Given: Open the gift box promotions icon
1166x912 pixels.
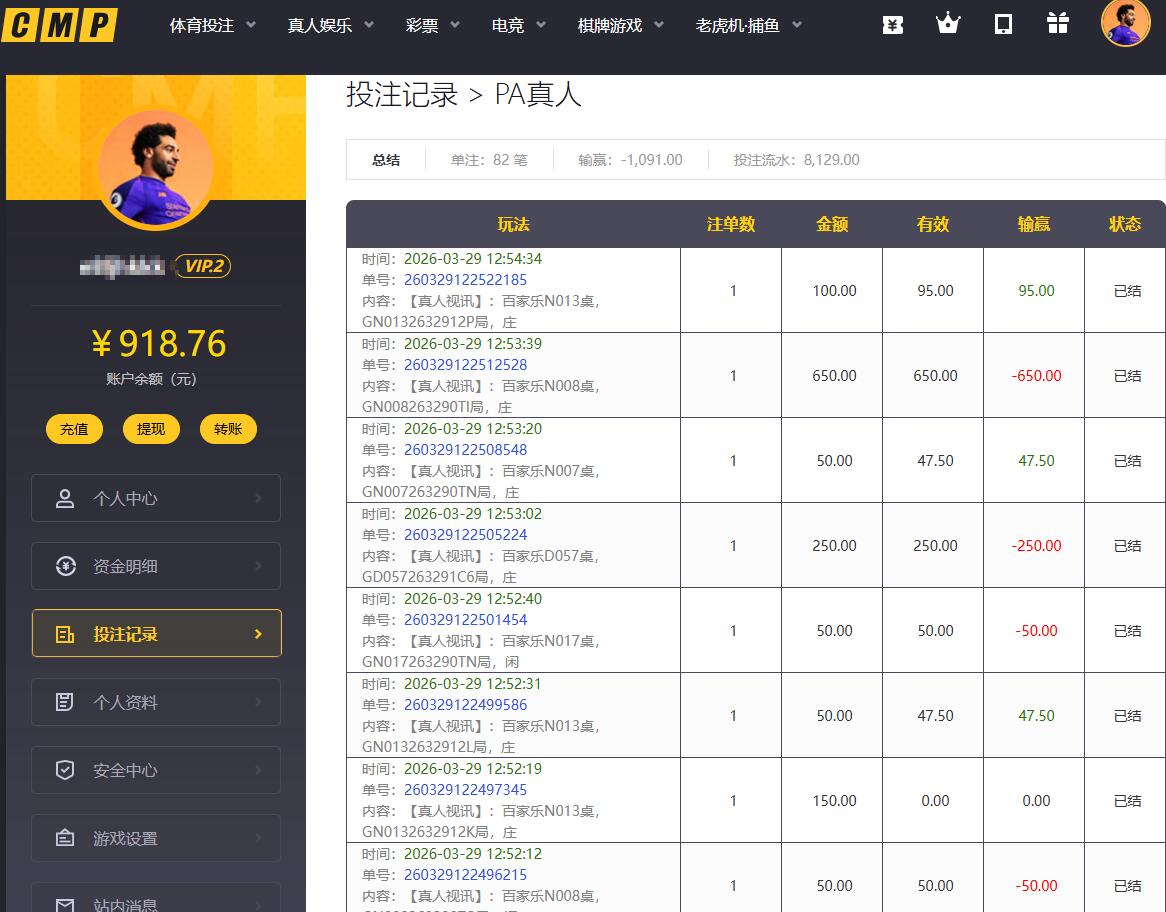Looking at the screenshot, I should click(1058, 24).
